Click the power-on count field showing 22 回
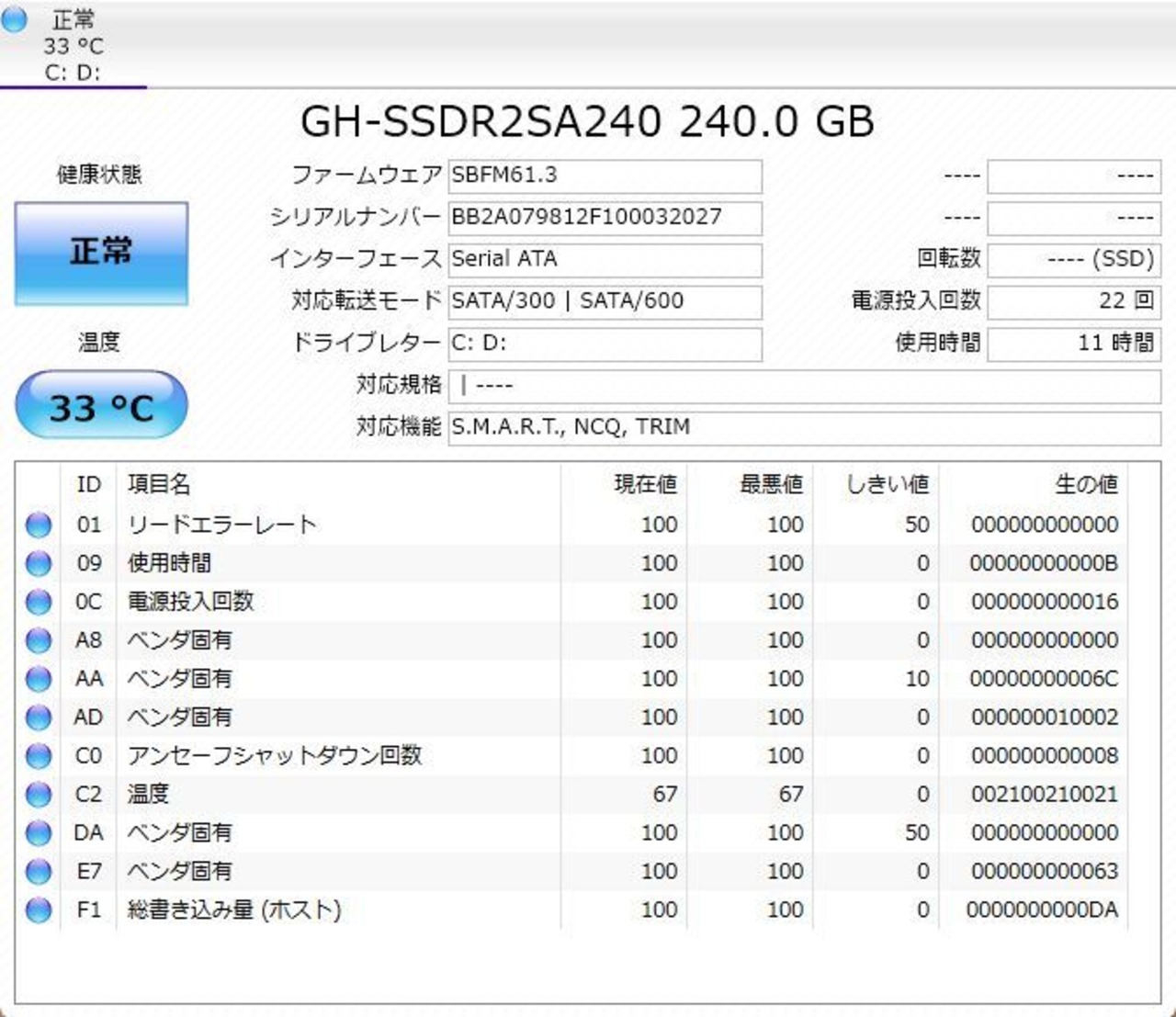Viewport: 1176px width, 1017px height. click(1073, 300)
